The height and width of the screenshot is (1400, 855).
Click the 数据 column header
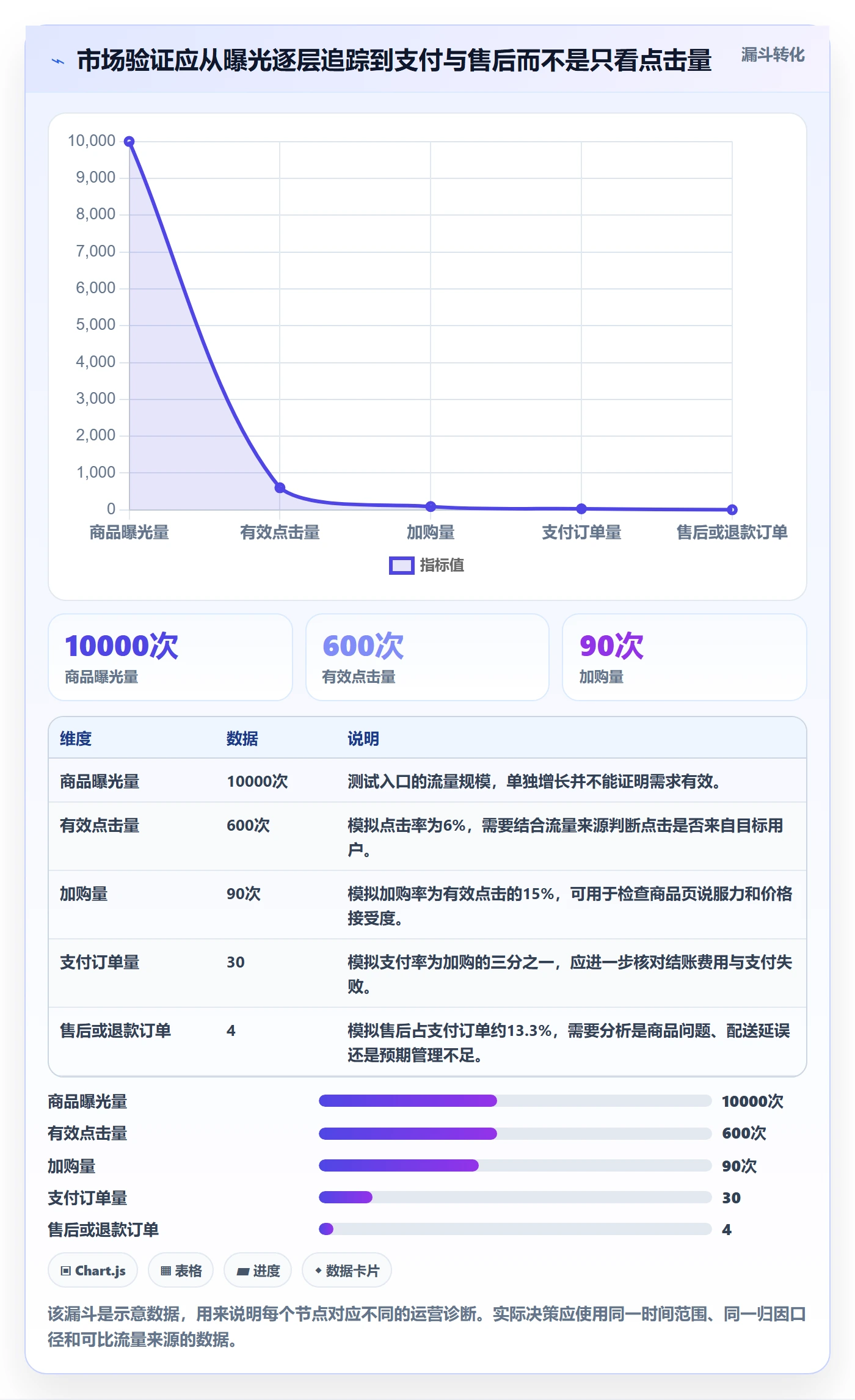(242, 738)
